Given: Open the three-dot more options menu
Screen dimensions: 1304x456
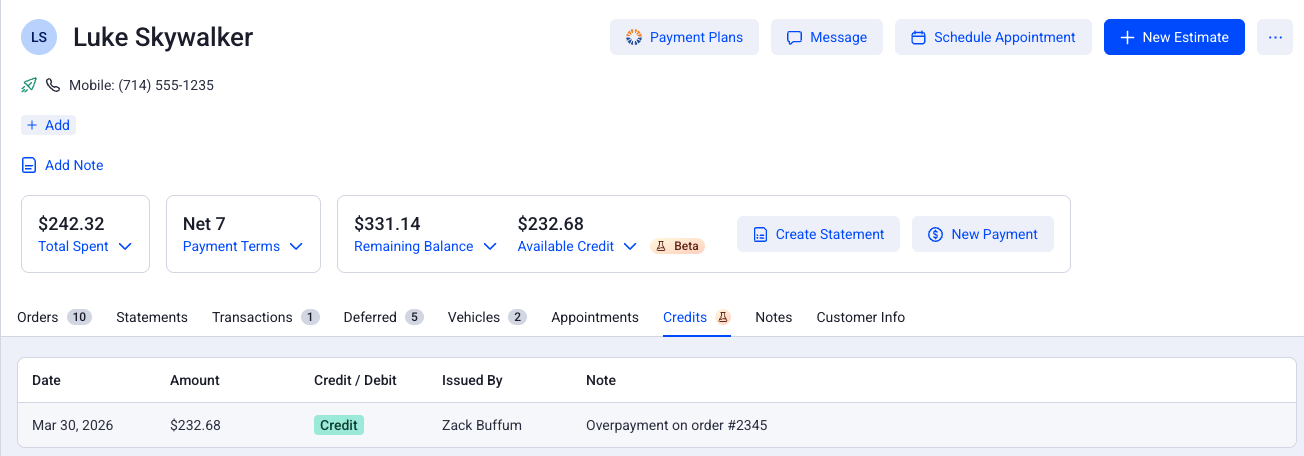Looking at the screenshot, I should (1275, 37).
